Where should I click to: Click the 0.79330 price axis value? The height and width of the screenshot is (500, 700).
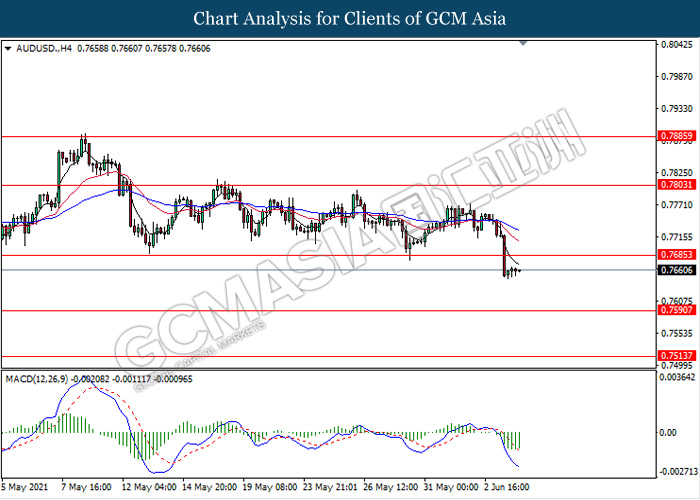coord(677,109)
